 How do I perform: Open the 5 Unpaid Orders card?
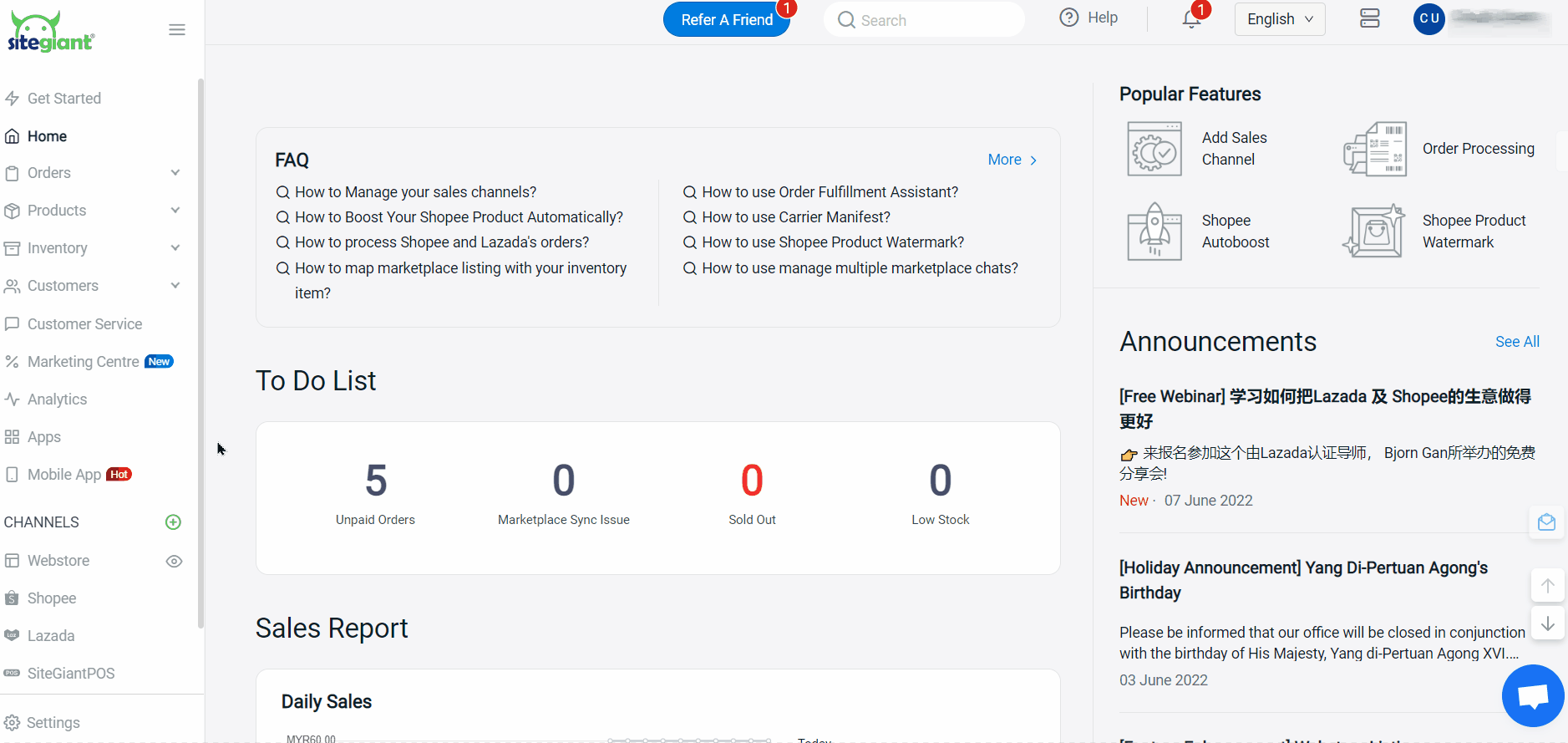(375, 493)
